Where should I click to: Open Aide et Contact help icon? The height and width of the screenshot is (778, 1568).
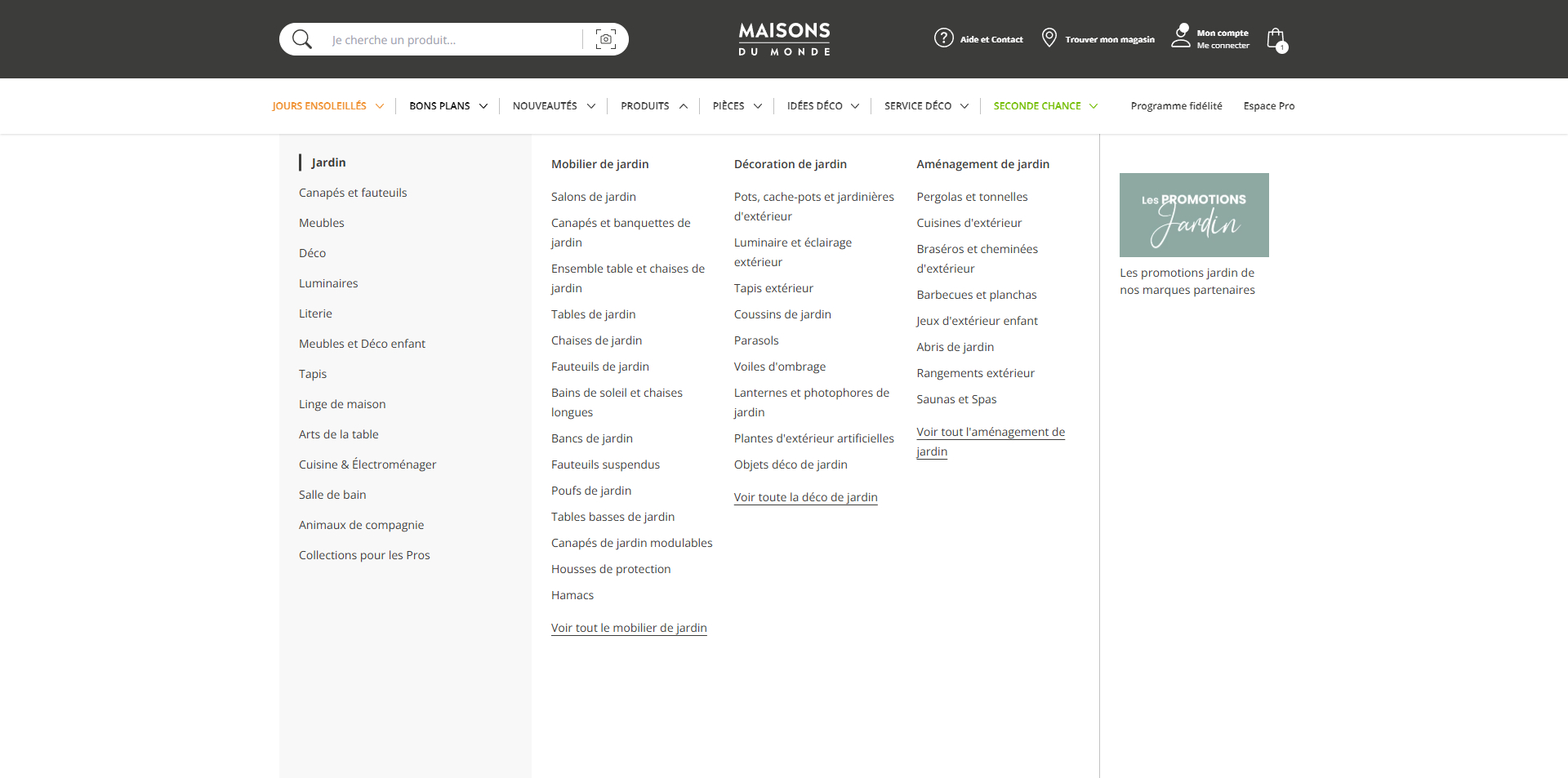(x=944, y=38)
